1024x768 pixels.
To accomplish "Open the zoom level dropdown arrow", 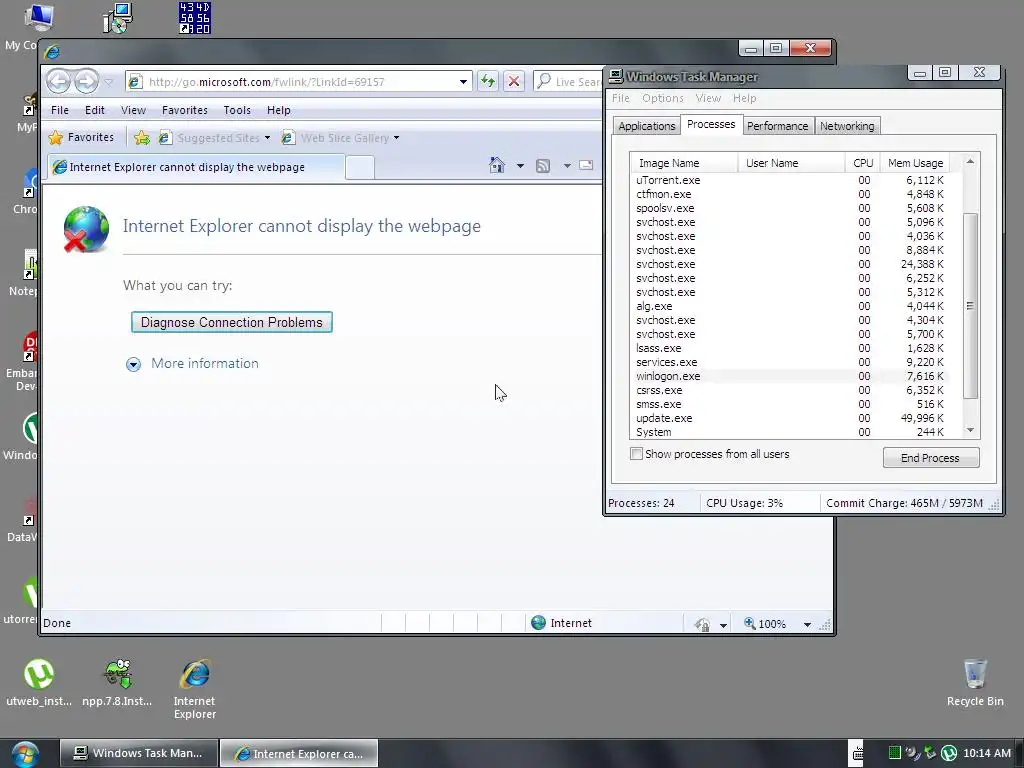I will point(807,624).
